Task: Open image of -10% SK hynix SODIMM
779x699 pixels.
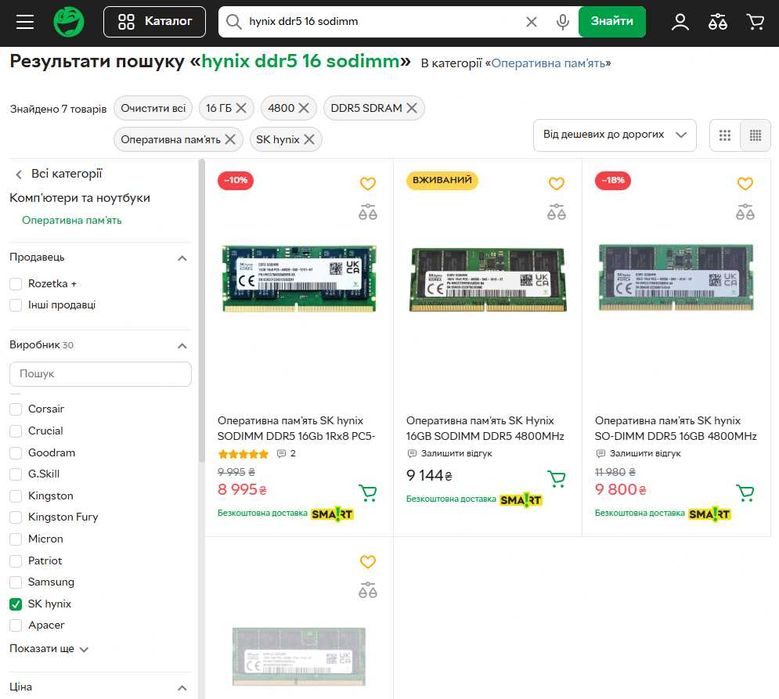Action: (299, 278)
